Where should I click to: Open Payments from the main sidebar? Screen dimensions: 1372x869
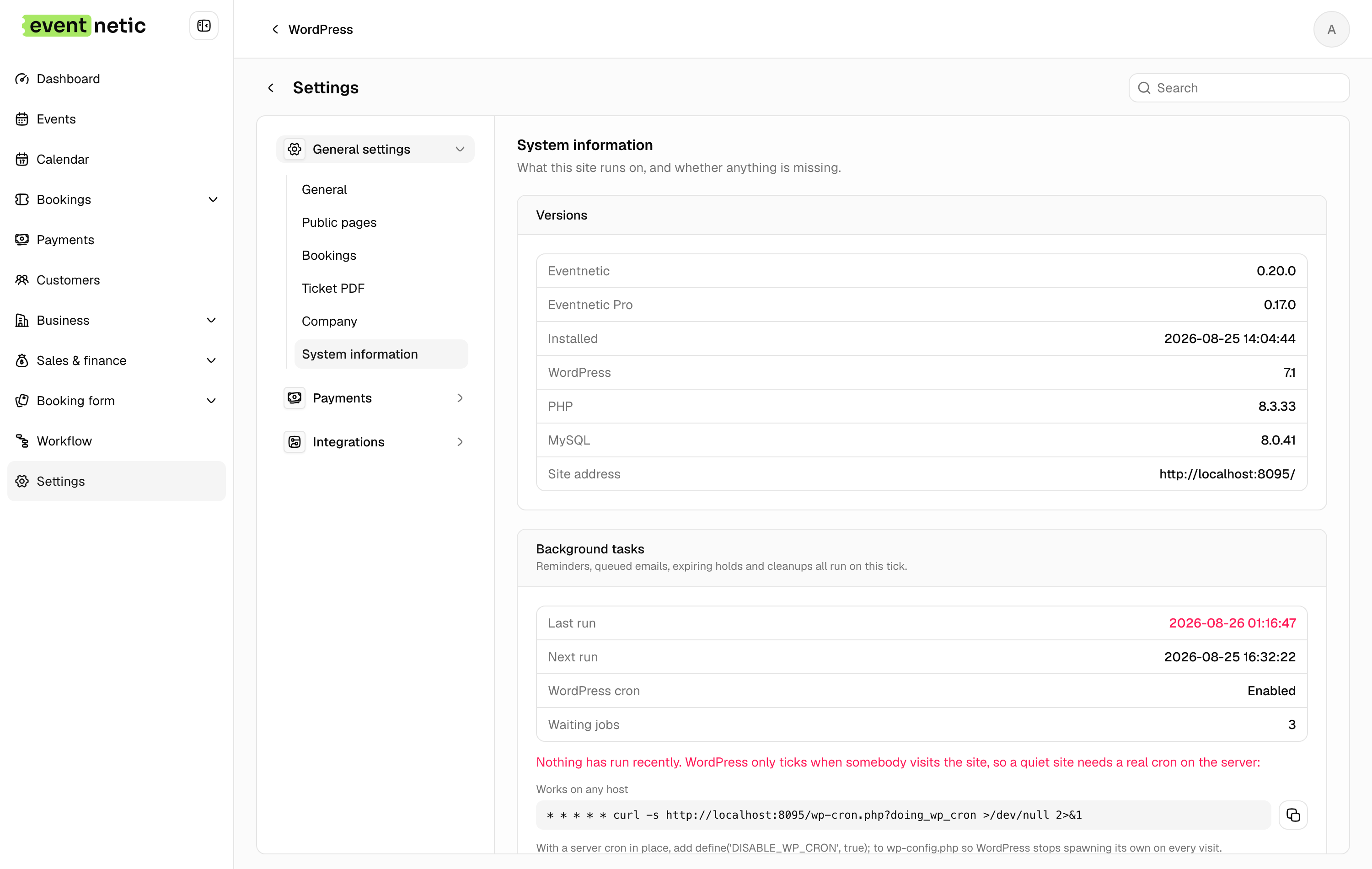116,240
